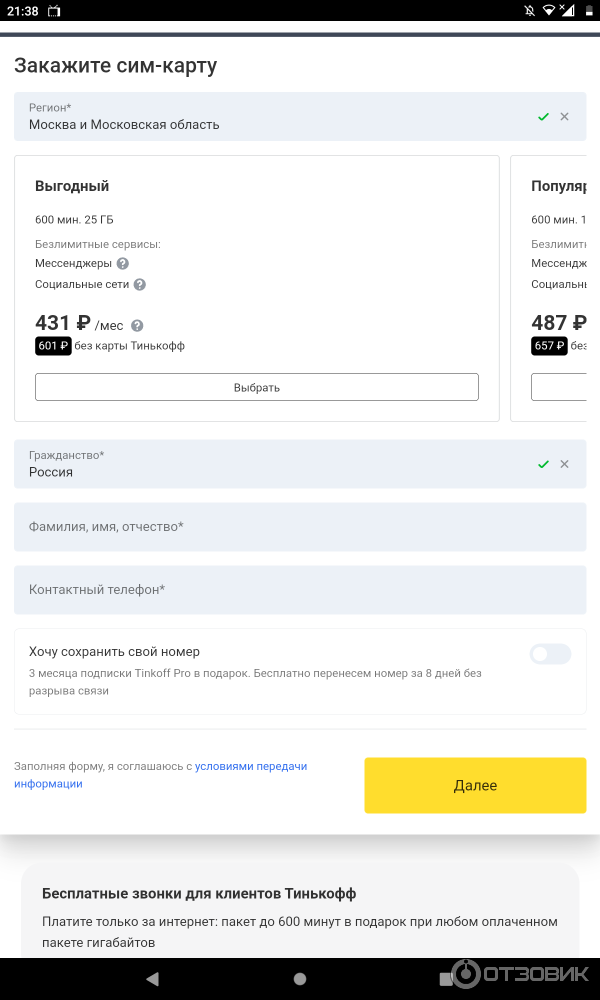Clear the region field with the X icon
This screenshot has height=1000, width=600.
(x=564, y=117)
